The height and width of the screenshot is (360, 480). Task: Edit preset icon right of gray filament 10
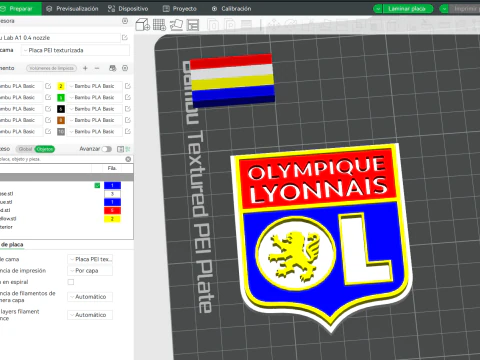[128, 131]
